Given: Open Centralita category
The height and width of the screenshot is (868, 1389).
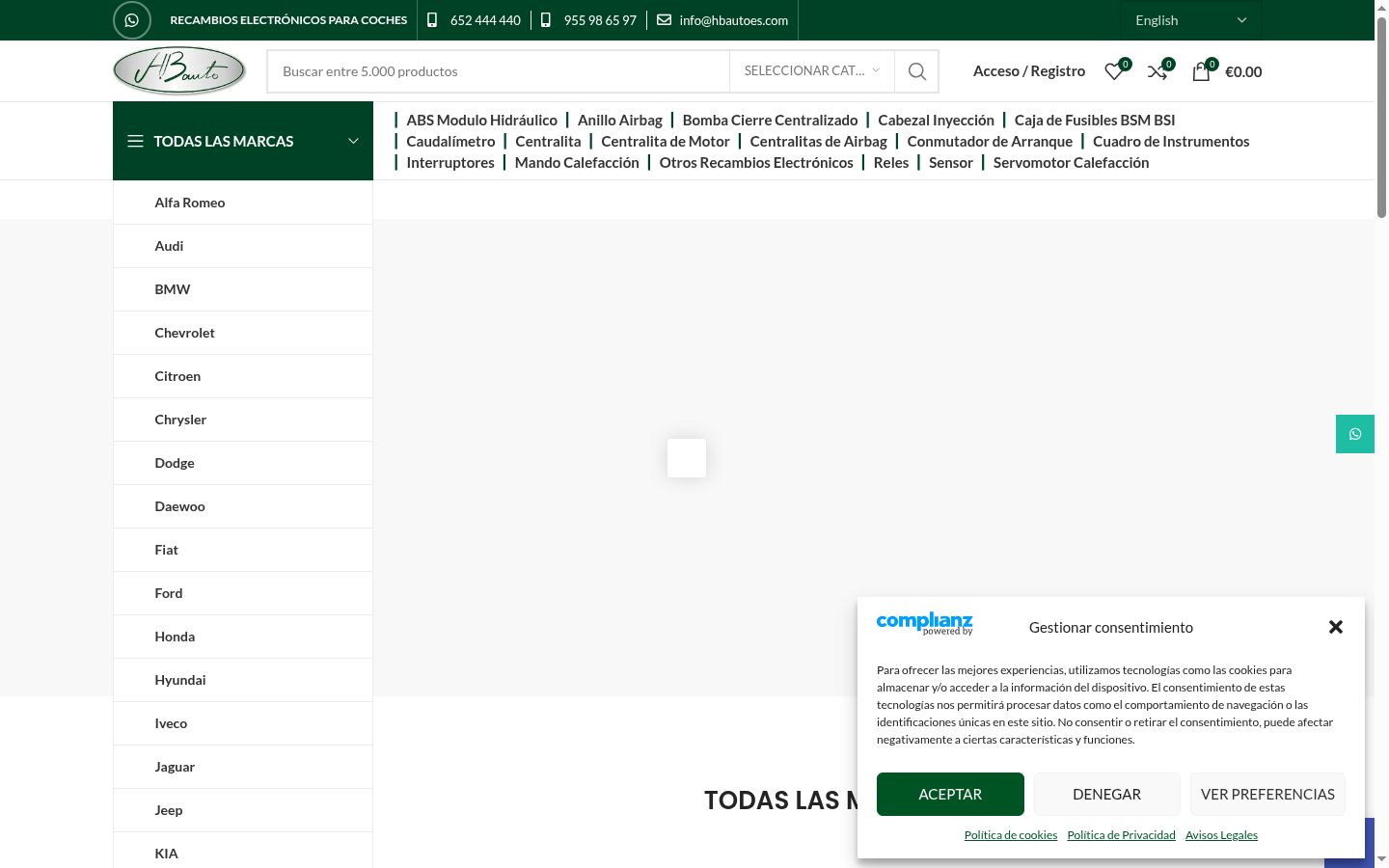Looking at the screenshot, I should click(548, 141).
